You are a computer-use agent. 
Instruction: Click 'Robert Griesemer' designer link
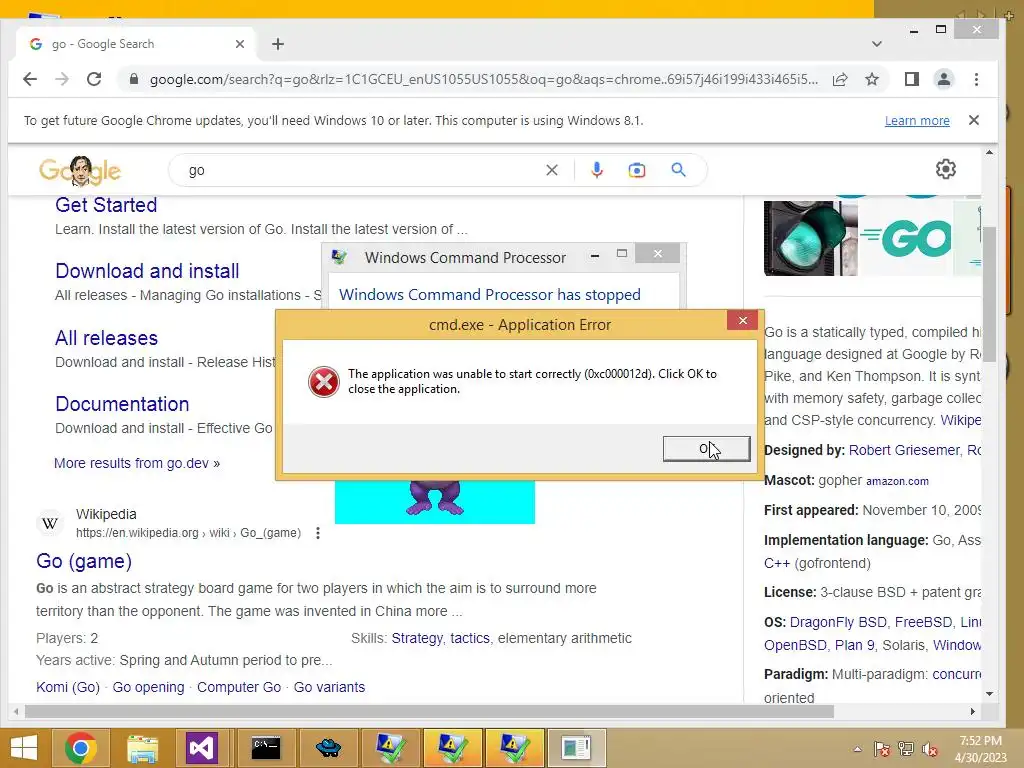[904, 450]
